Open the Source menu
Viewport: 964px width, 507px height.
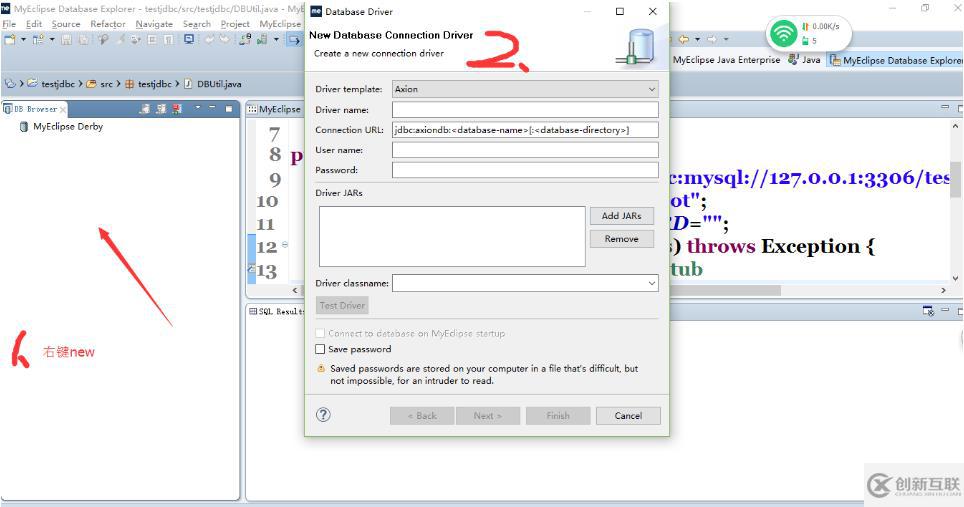(x=66, y=23)
